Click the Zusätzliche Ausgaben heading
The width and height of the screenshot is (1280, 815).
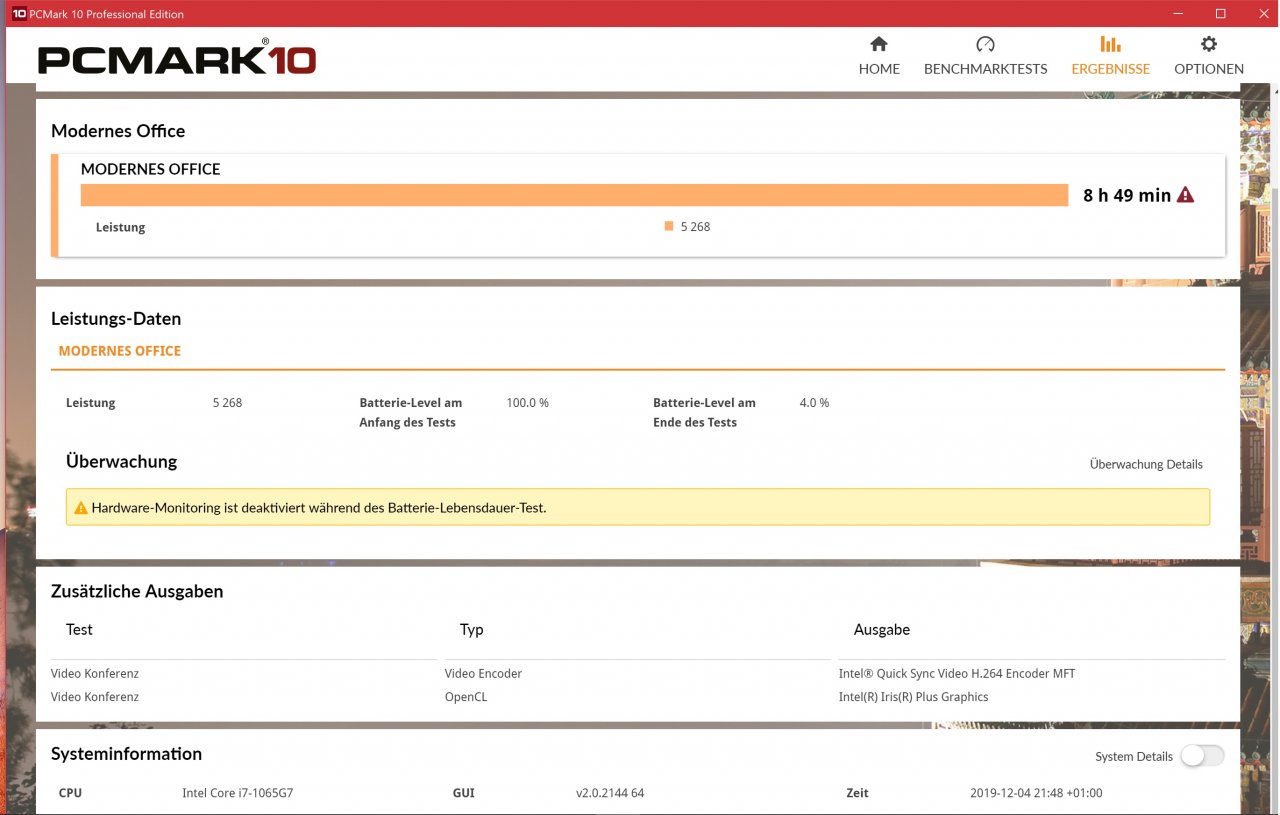137,592
